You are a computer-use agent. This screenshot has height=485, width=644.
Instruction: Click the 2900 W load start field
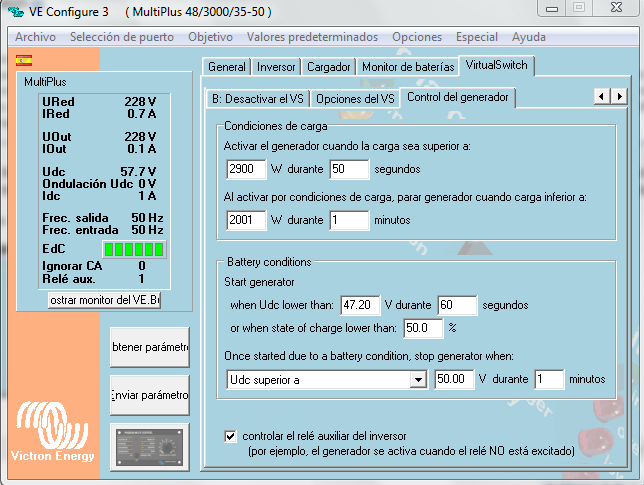tap(246, 169)
